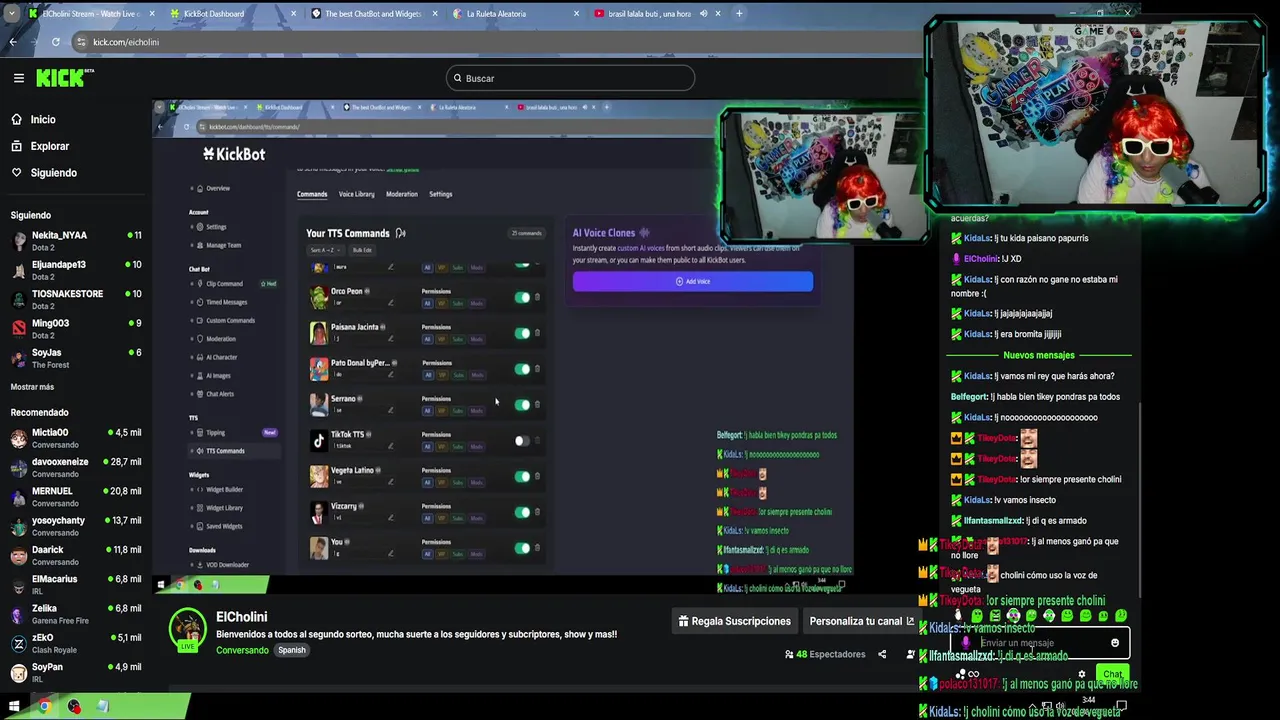Open SoyJas followed channel
Image resolution: width=1280 pixels, height=720 pixels.
[x=76, y=358]
